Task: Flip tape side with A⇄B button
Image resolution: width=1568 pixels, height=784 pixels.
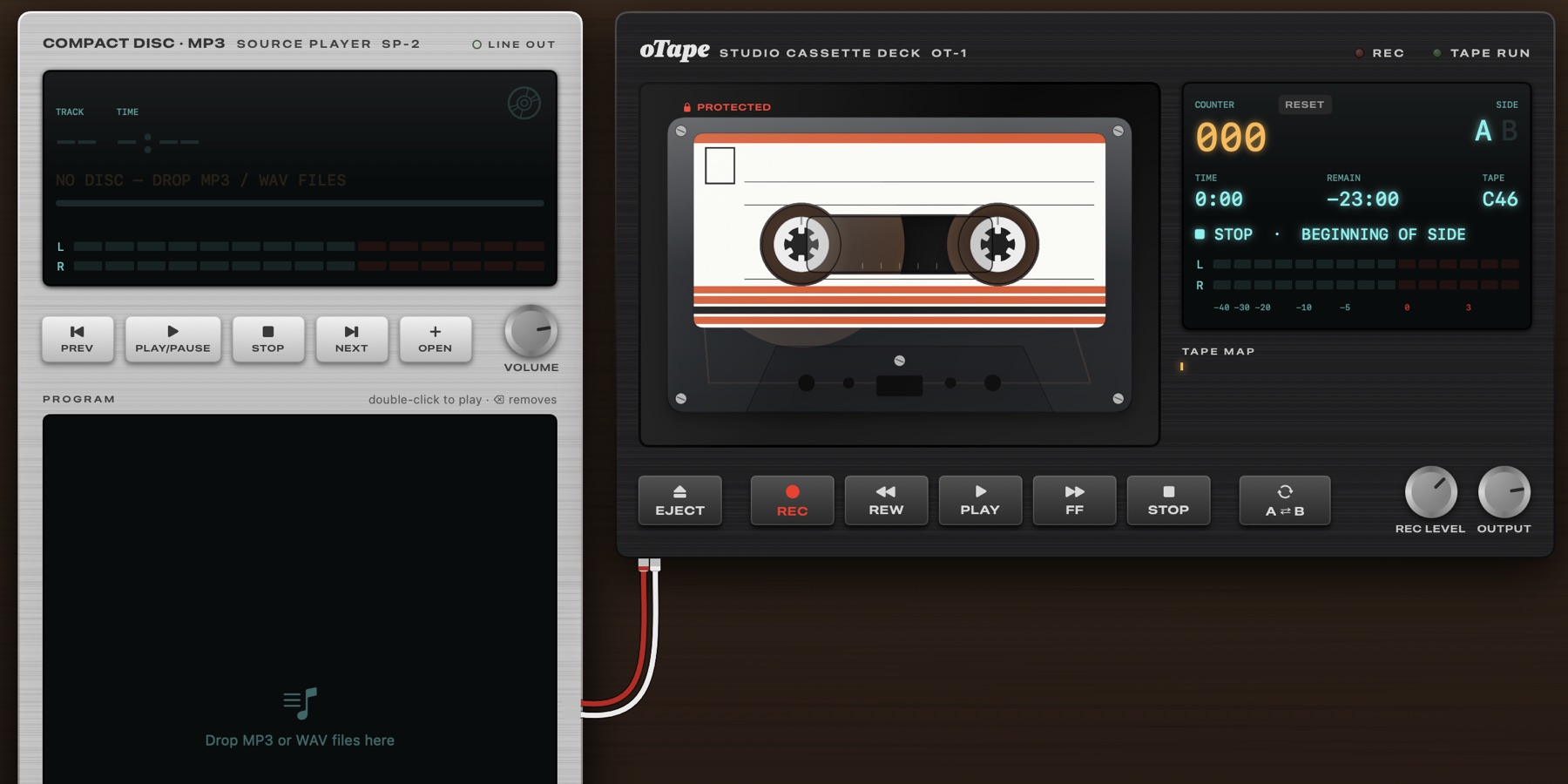Action: [1285, 501]
